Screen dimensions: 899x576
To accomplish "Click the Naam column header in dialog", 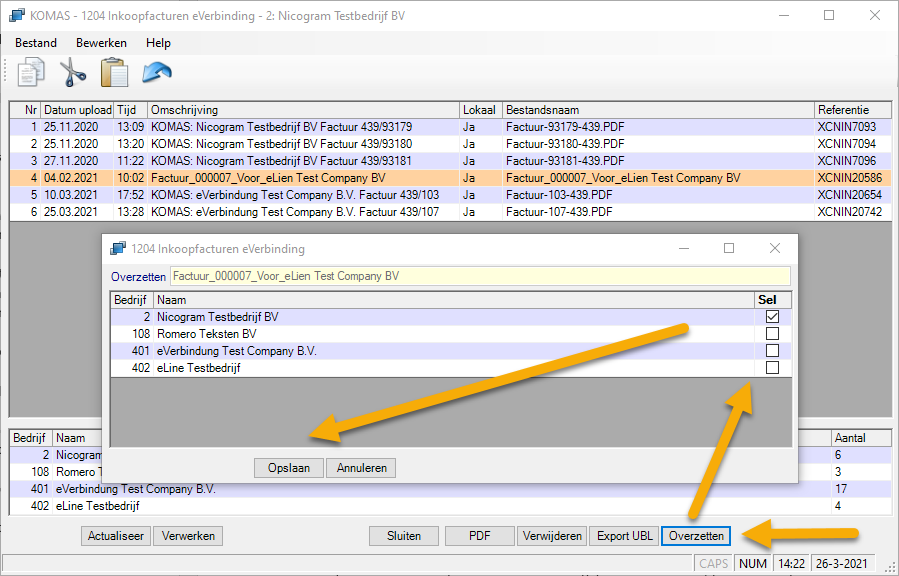I will click(454, 300).
